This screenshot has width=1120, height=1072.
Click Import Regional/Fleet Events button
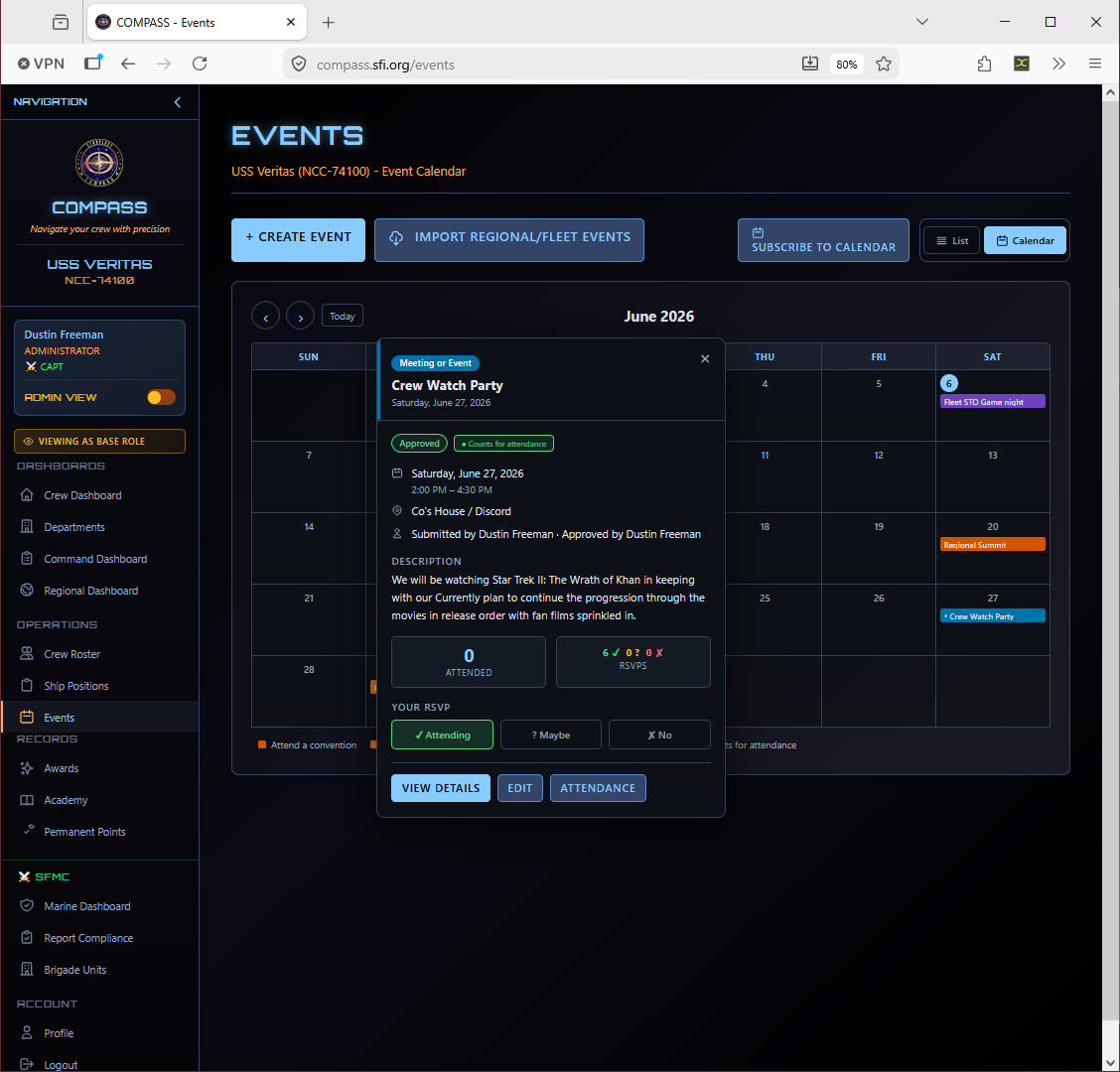[508, 240]
